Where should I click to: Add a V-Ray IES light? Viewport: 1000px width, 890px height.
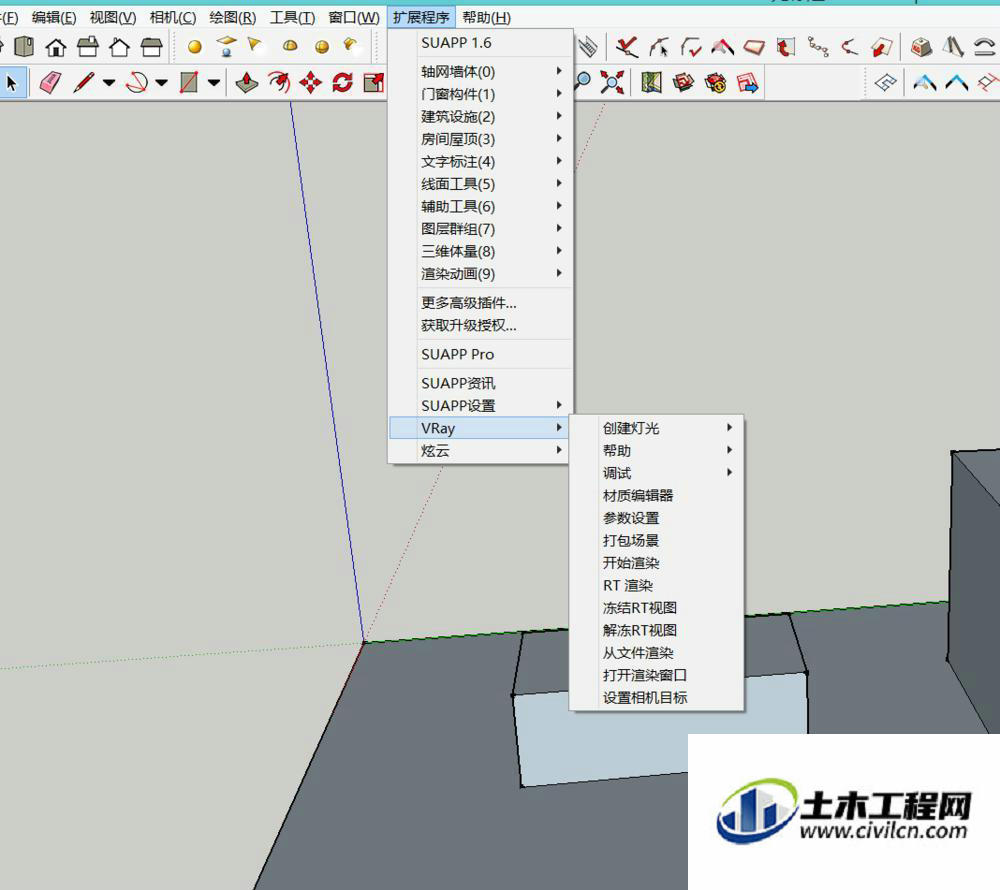pyautogui.click(x=350, y=44)
